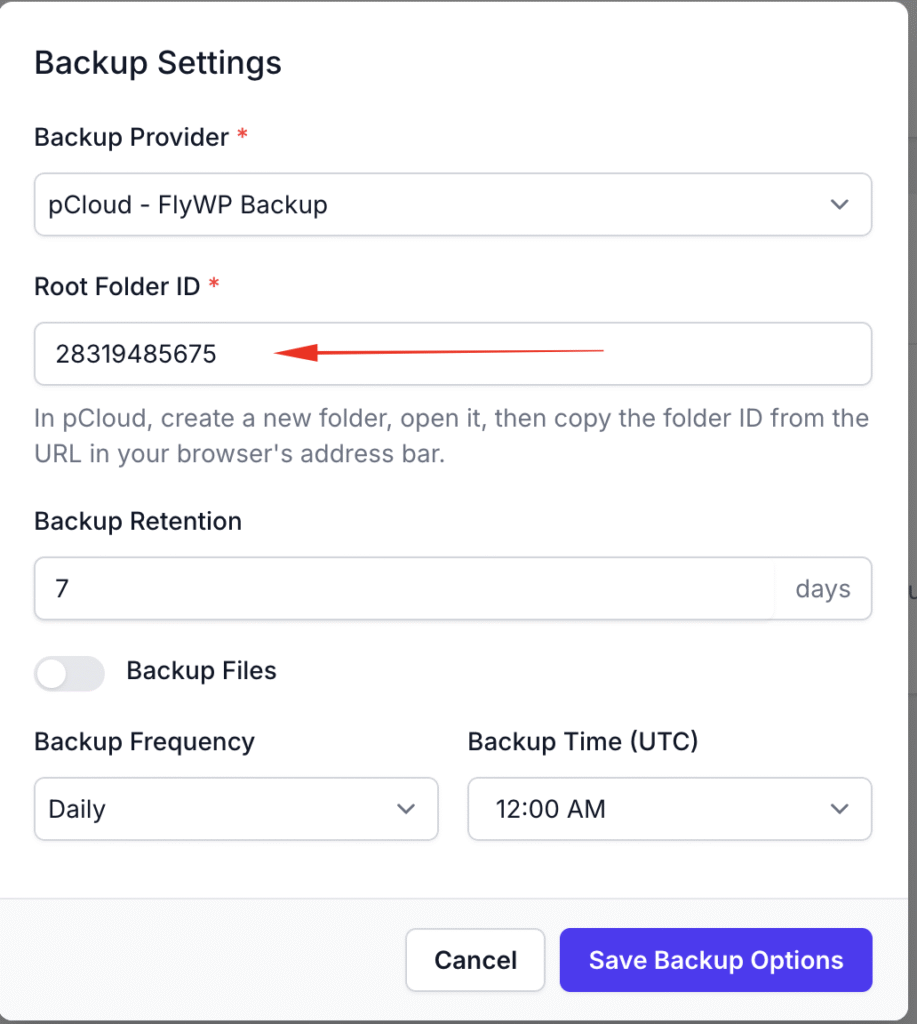This screenshot has height=1024, width=917.
Task: Click the "Backup Retention" field label
Action: tap(138, 521)
